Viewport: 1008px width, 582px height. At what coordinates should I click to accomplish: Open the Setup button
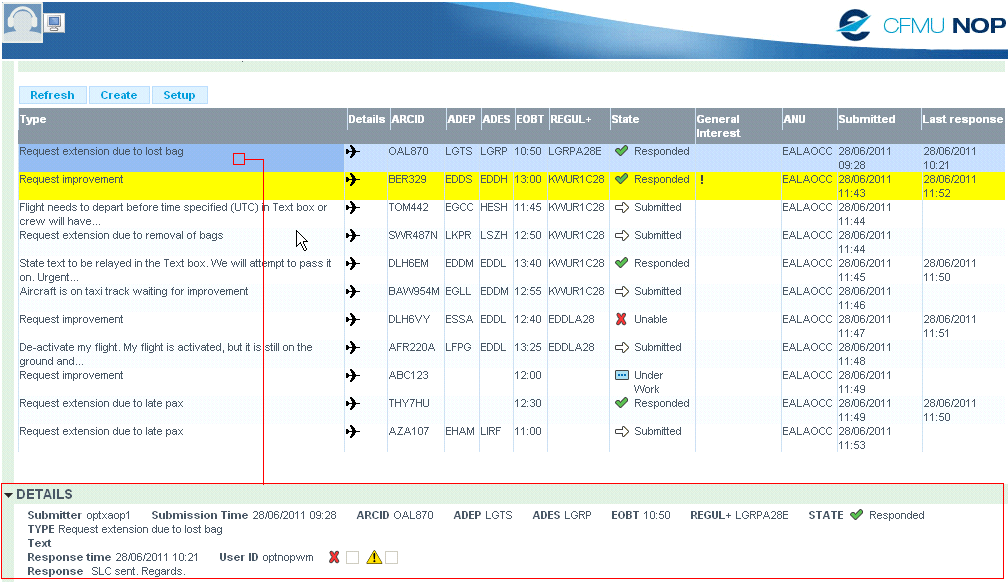click(179, 95)
